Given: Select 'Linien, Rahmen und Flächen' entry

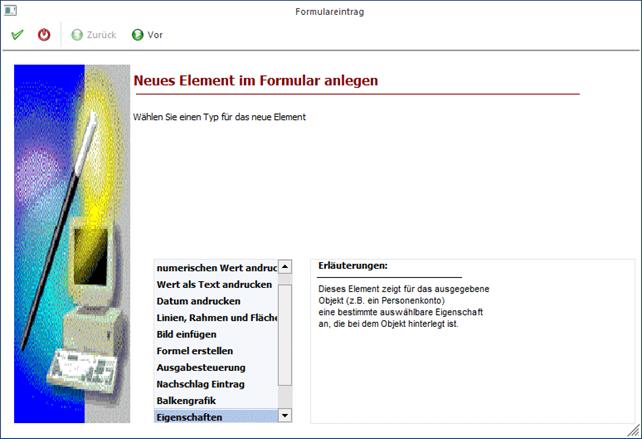Looking at the screenshot, I should point(215,318).
